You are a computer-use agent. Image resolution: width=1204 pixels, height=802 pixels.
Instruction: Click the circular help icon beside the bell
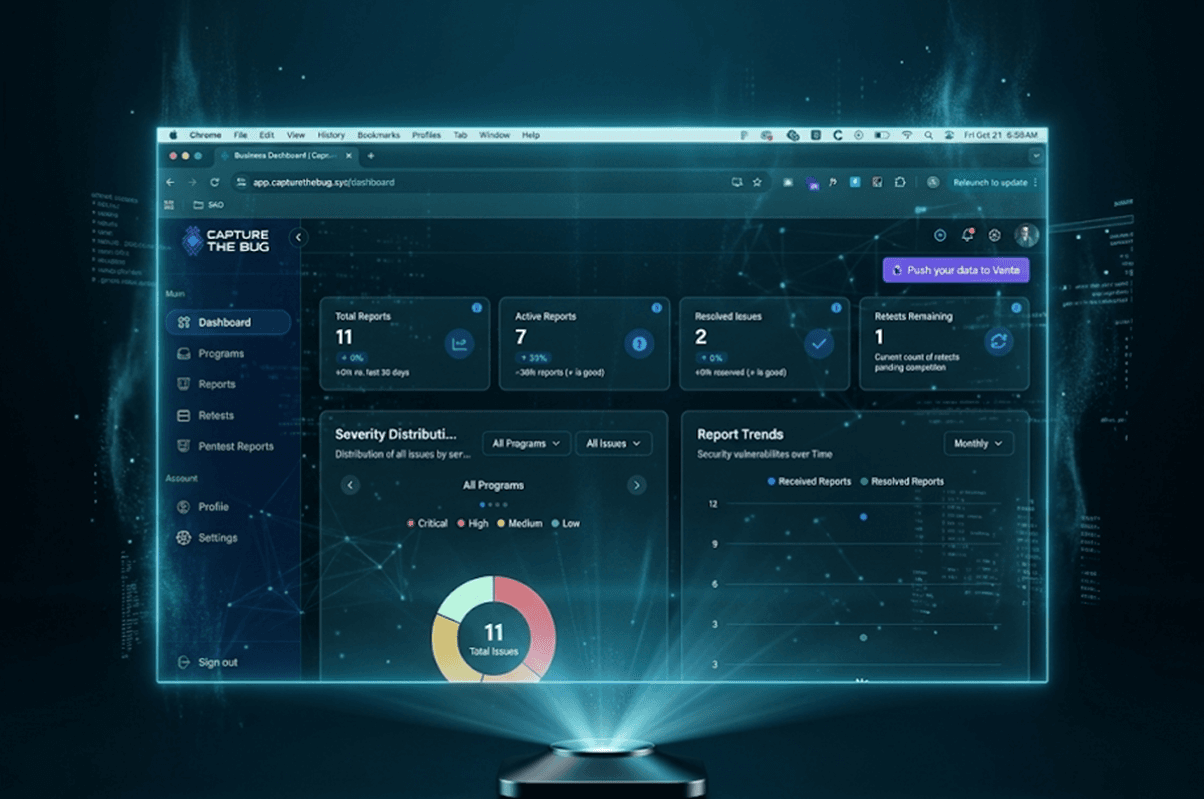pyautogui.click(x=940, y=235)
